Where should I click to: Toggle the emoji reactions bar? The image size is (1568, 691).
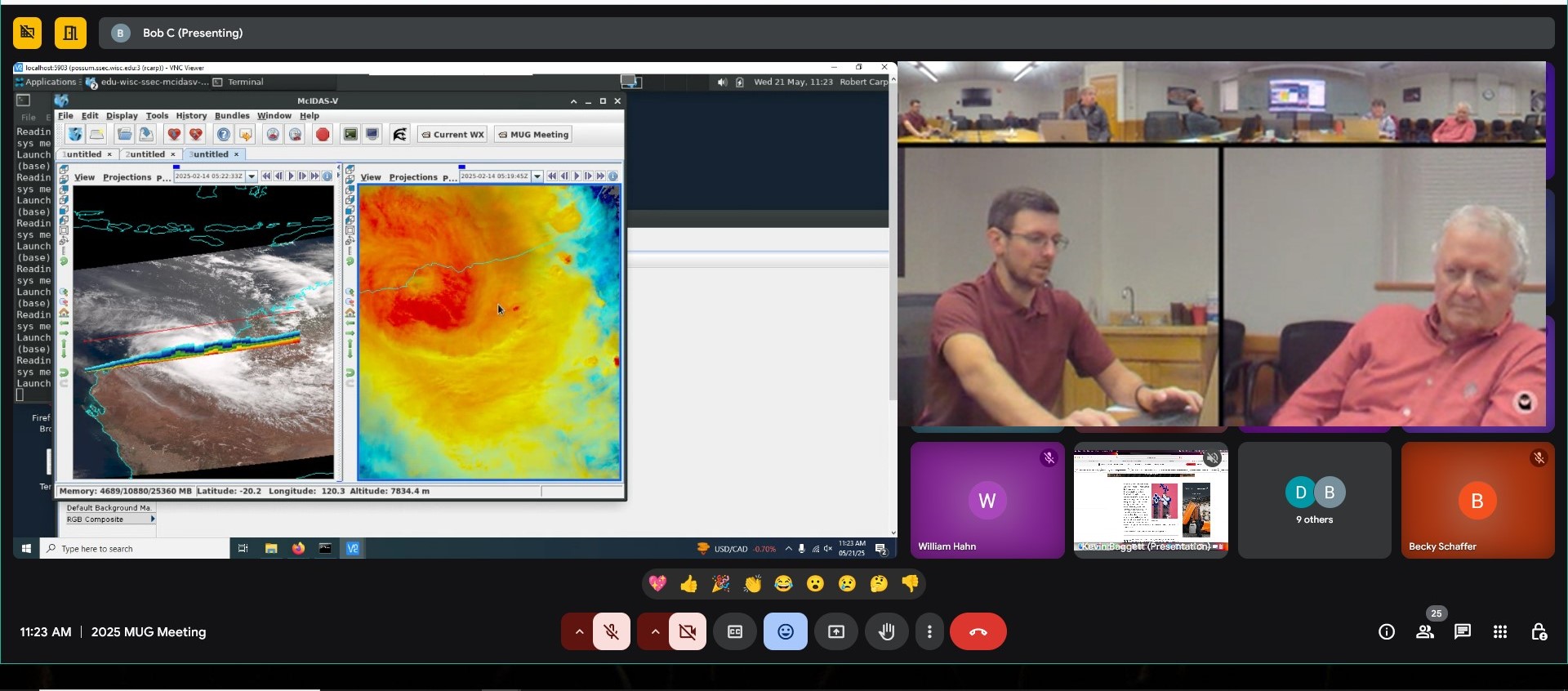786,632
